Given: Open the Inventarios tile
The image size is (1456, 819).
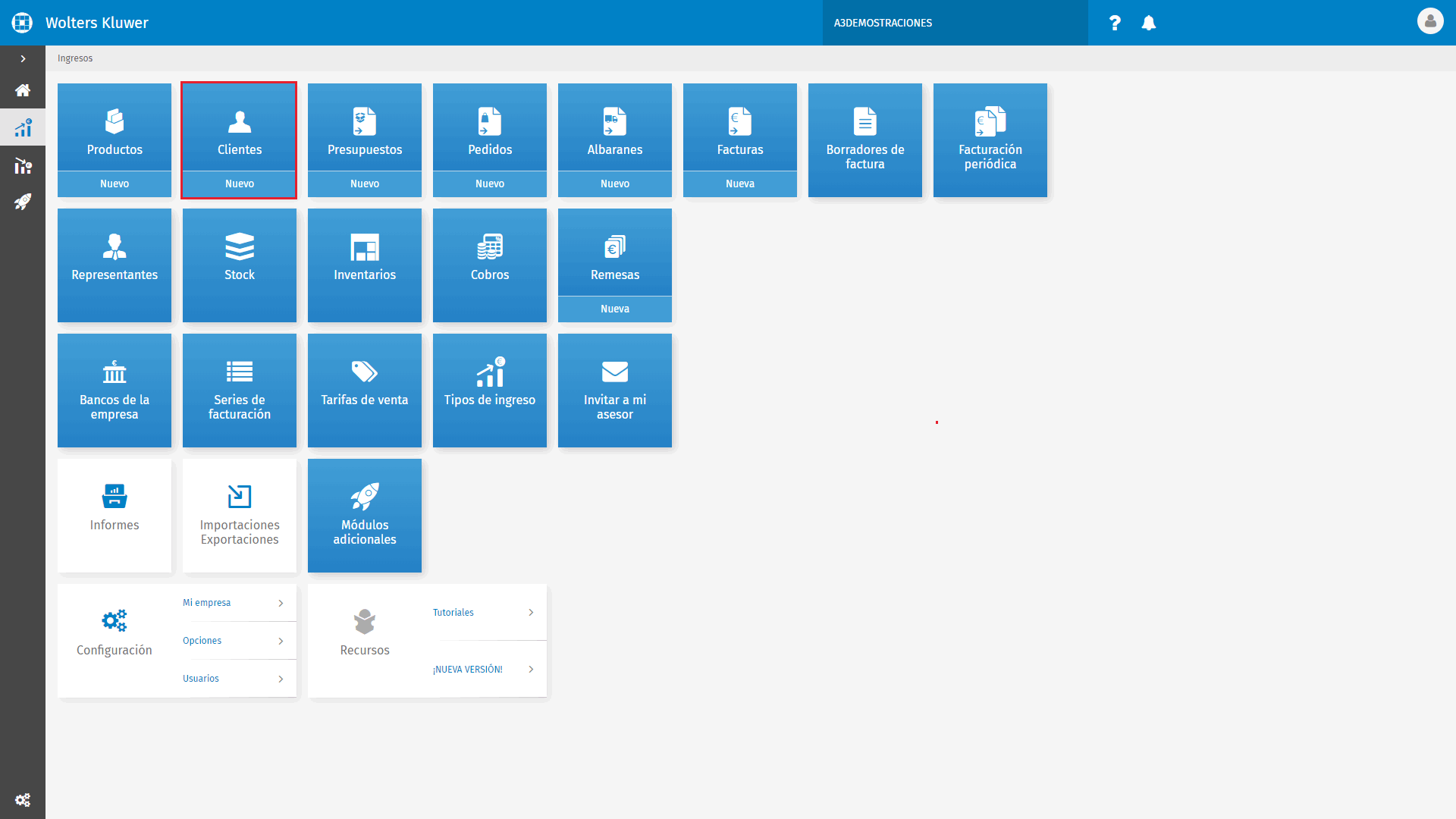Looking at the screenshot, I should 365,265.
